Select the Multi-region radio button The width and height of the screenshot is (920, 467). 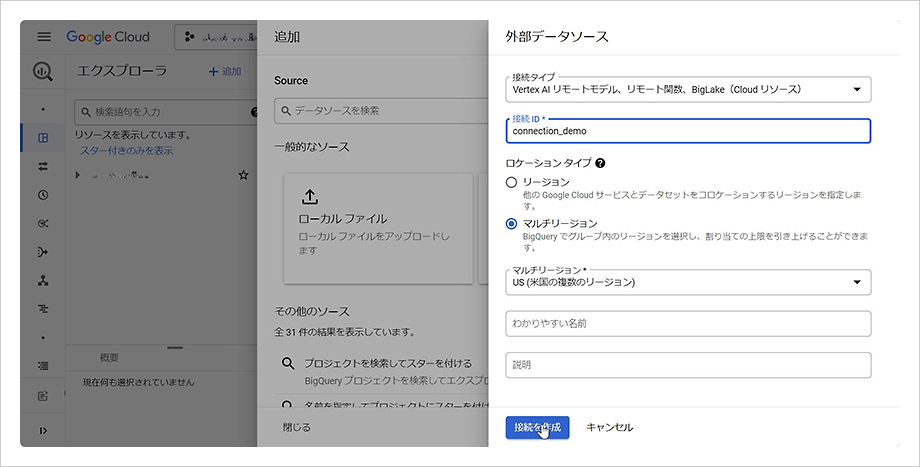pos(511,224)
